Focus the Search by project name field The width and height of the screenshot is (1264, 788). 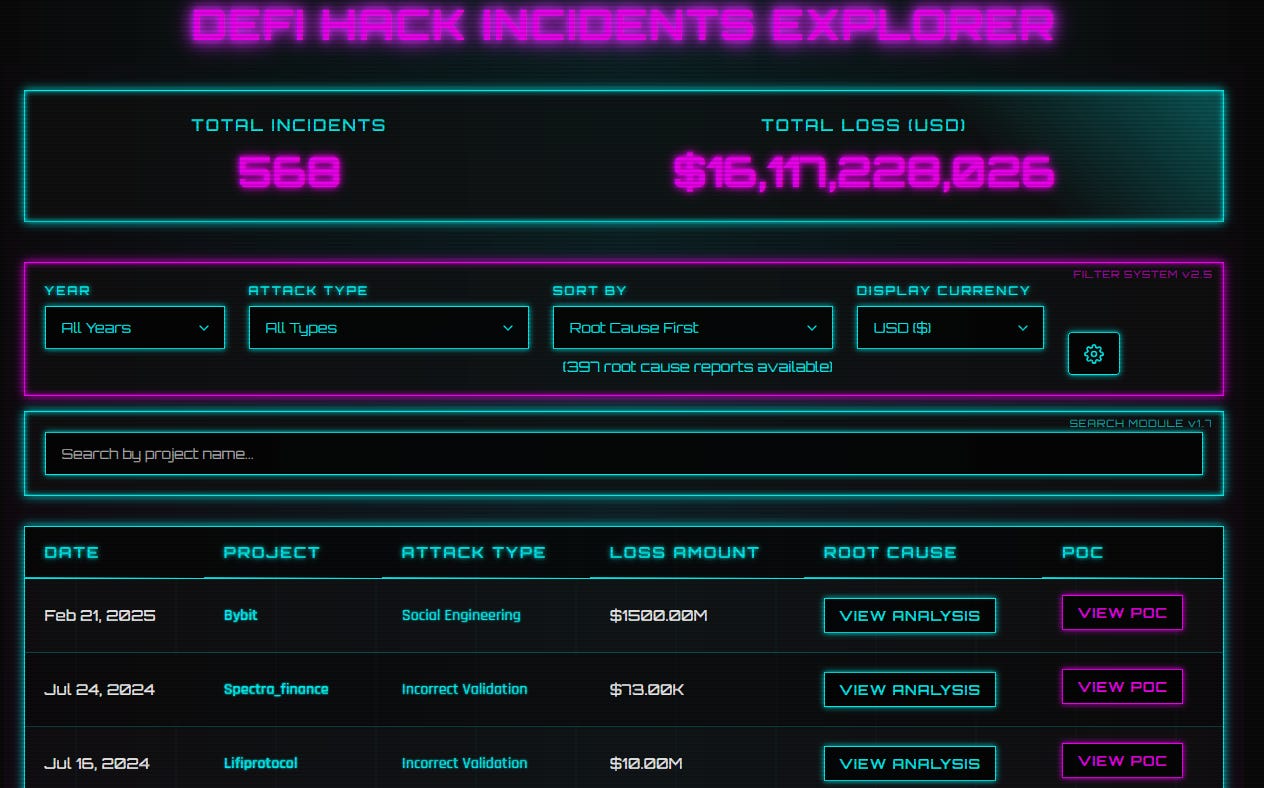(x=624, y=454)
